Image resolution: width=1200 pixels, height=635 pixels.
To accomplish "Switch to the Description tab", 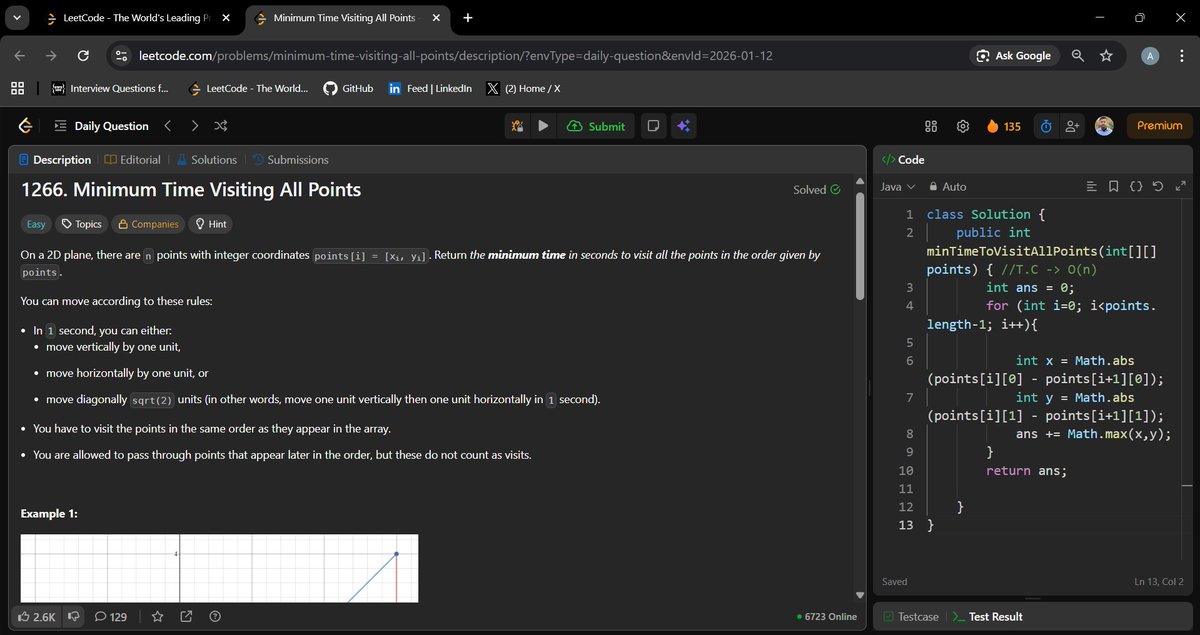I will [54, 160].
